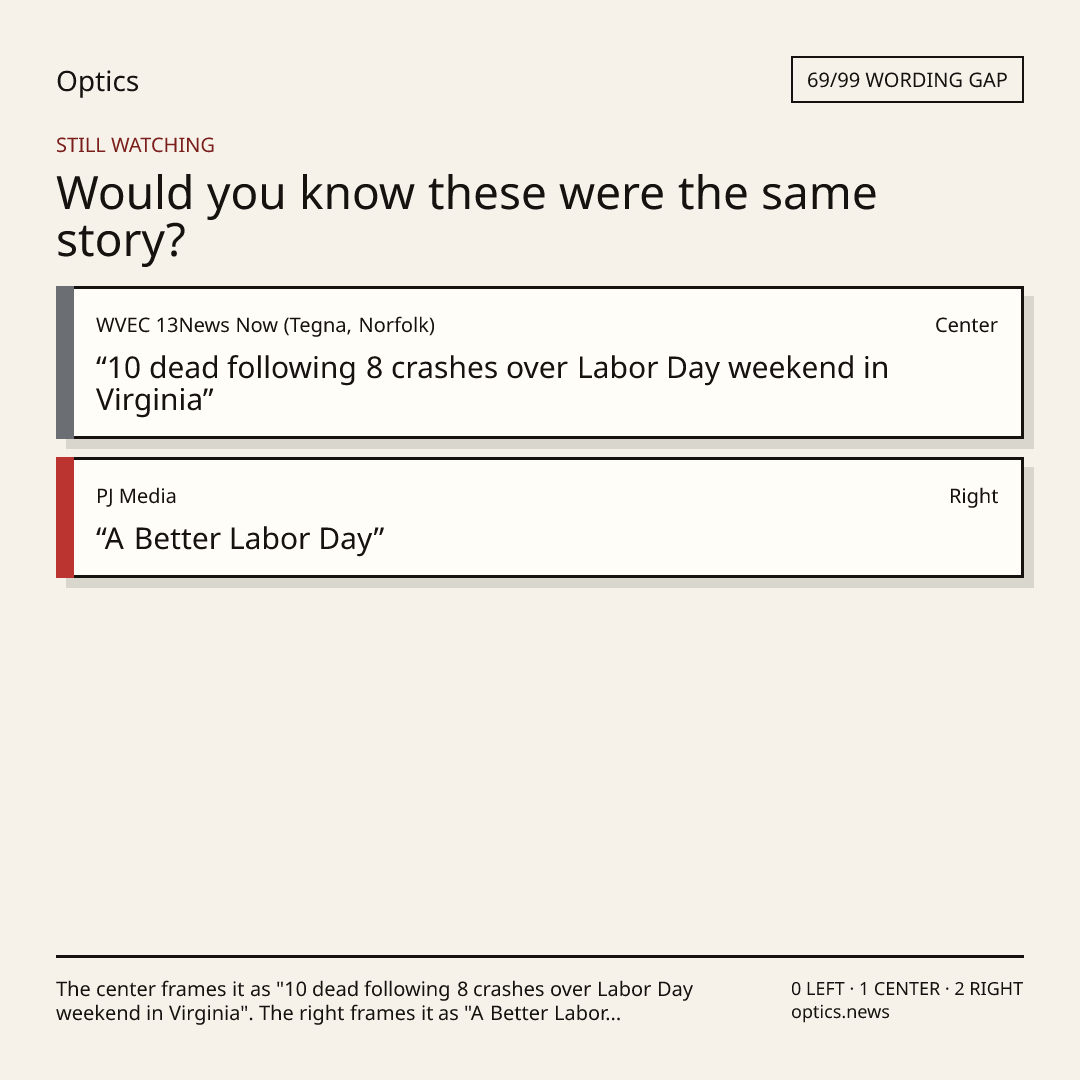Click the gray center color bar
This screenshot has height=1080, width=1080.
pos(65,362)
